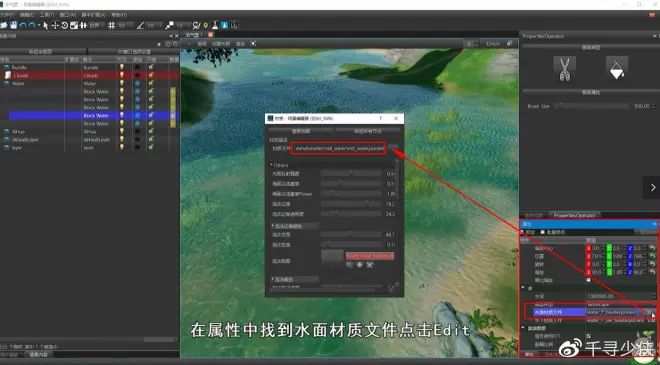This screenshot has height=365, width=660.
Task: Select the highlighted blue Block Water row
Action: pos(93,115)
